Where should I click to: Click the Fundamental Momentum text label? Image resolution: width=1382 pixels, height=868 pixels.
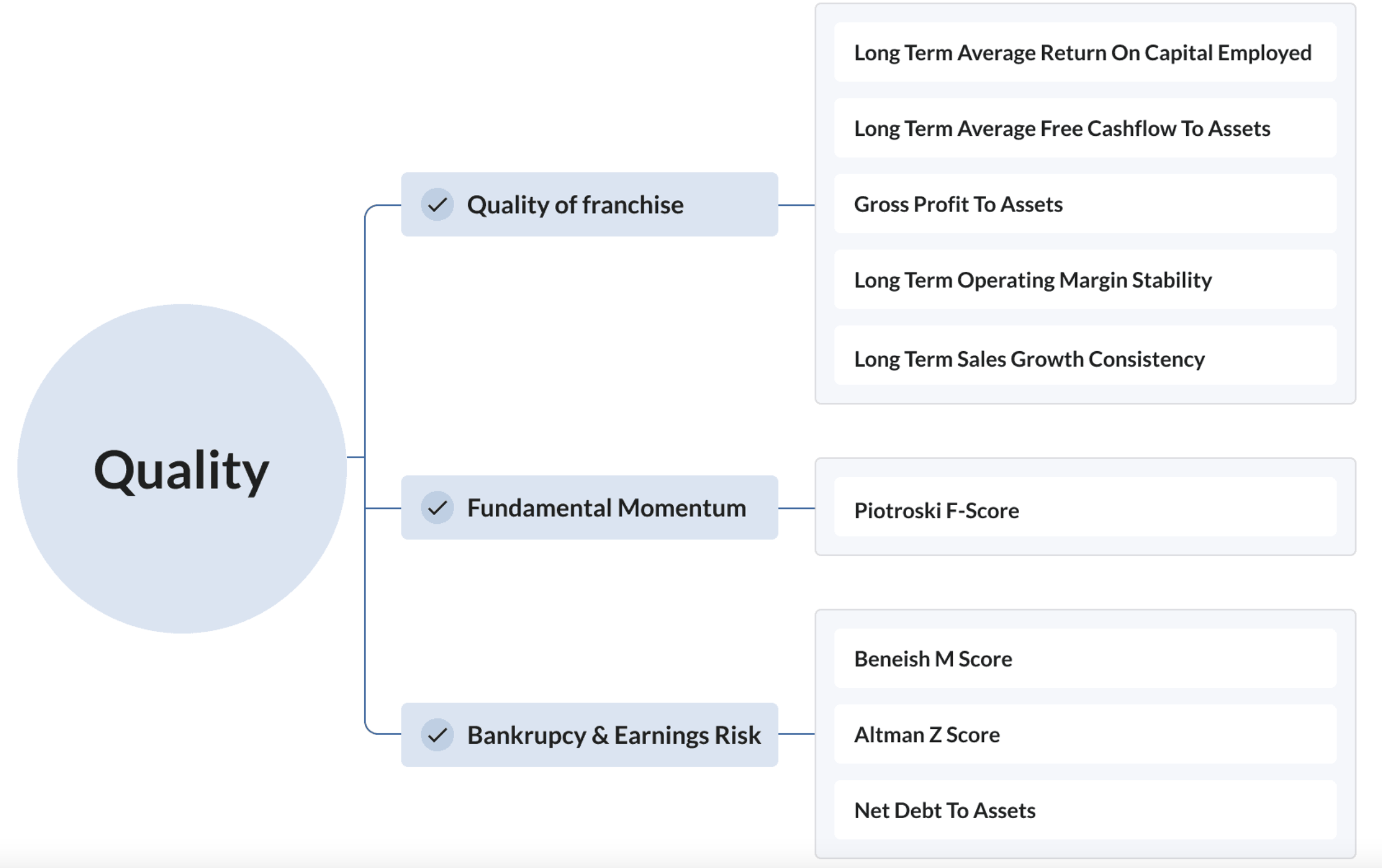[x=607, y=508]
